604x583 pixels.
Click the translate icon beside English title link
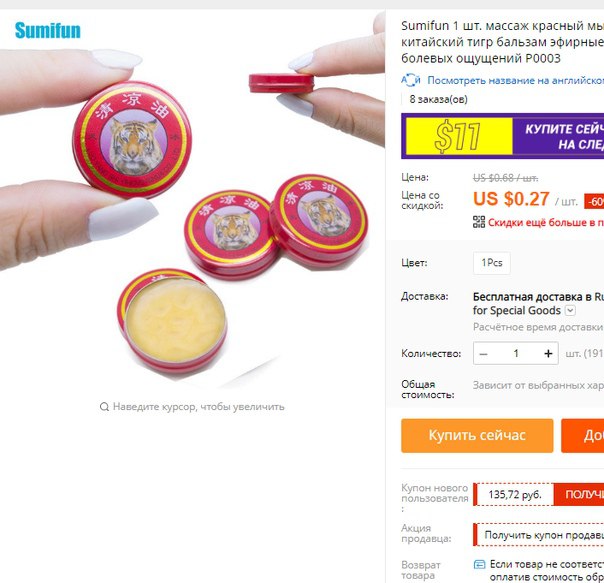(411, 80)
